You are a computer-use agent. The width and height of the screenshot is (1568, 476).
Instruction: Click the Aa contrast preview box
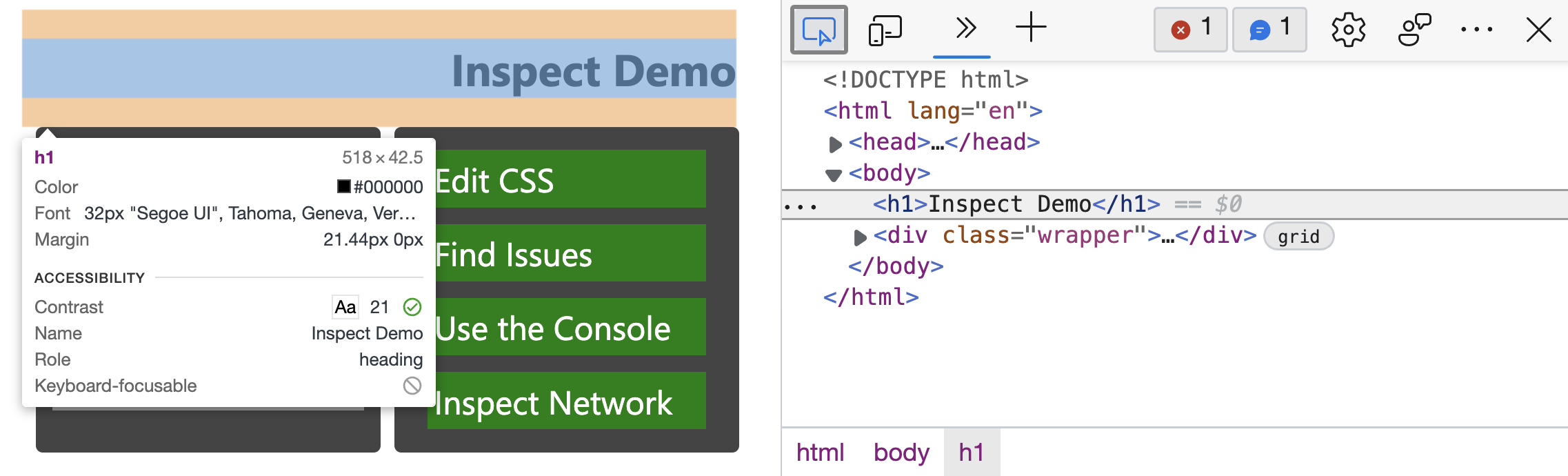345,307
